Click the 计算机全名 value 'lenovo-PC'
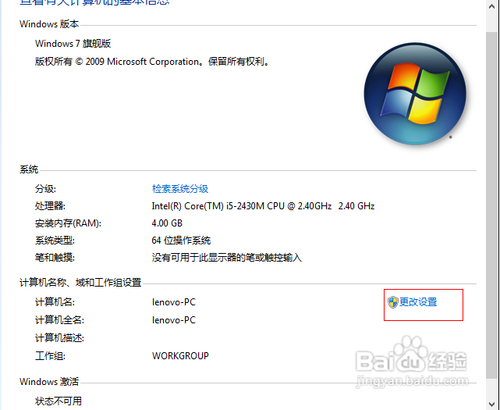500x410 pixels. click(x=174, y=320)
